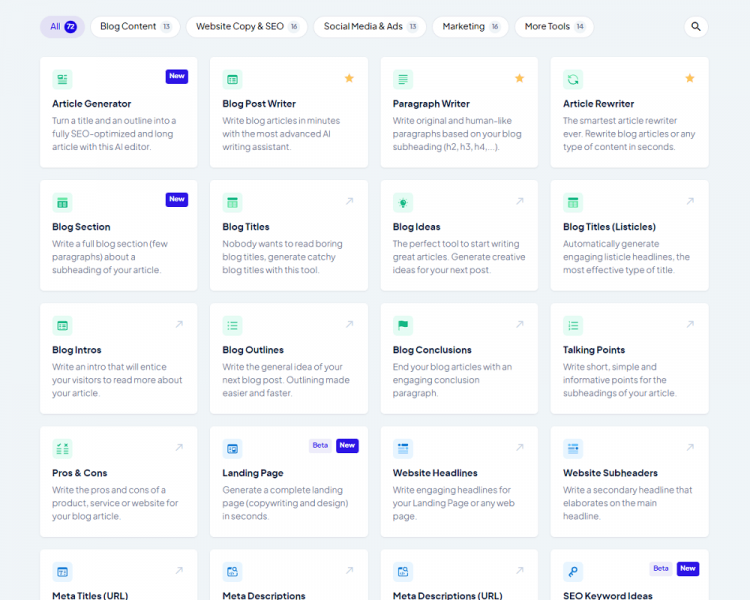
Task: Open the Article Rewriter title
Action: click(x=598, y=104)
